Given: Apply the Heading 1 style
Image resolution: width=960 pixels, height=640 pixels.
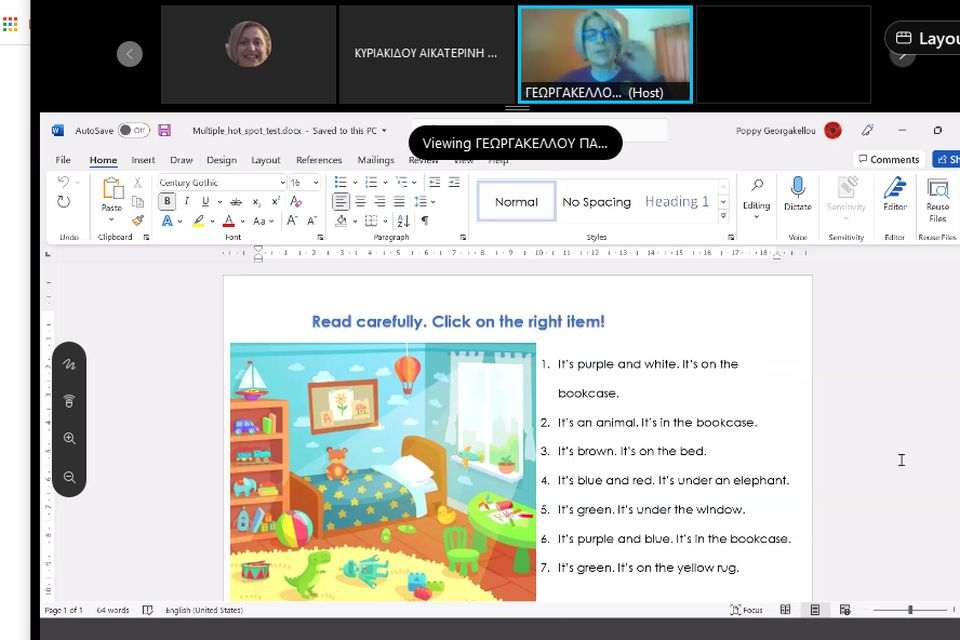Looking at the screenshot, I should pyautogui.click(x=677, y=201).
